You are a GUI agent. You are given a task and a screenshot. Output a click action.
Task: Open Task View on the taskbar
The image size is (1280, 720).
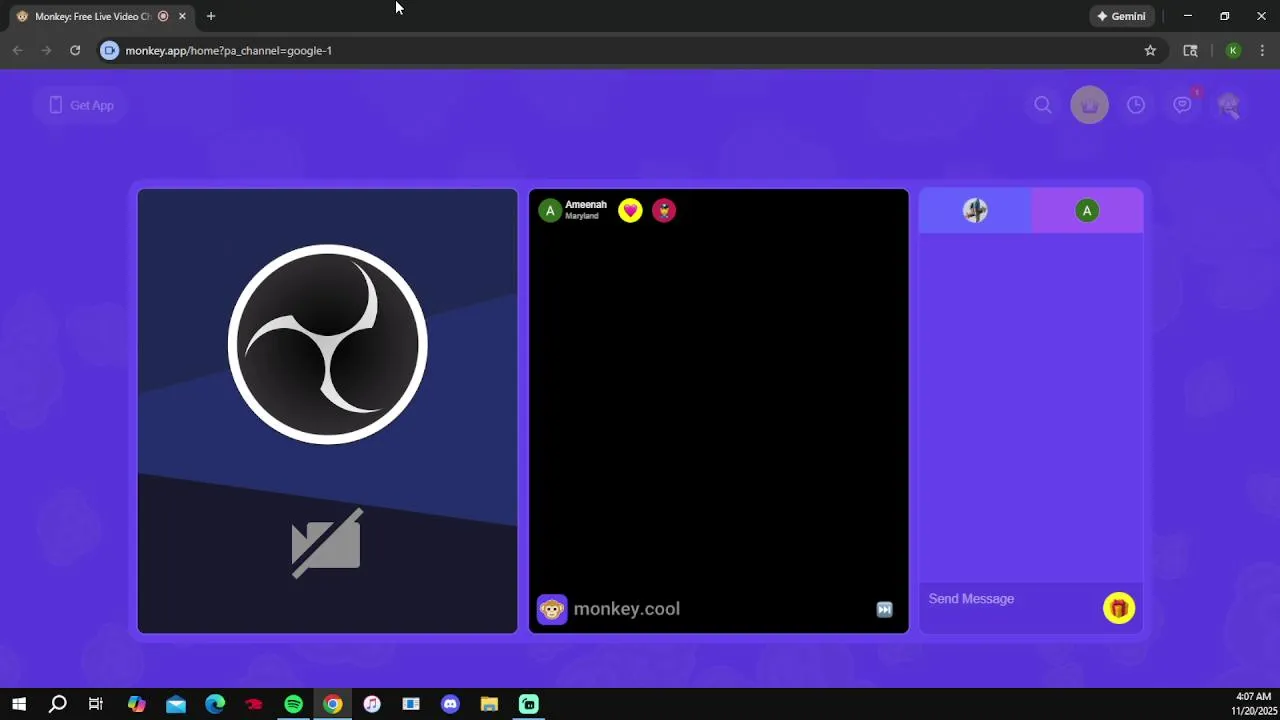(96, 704)
